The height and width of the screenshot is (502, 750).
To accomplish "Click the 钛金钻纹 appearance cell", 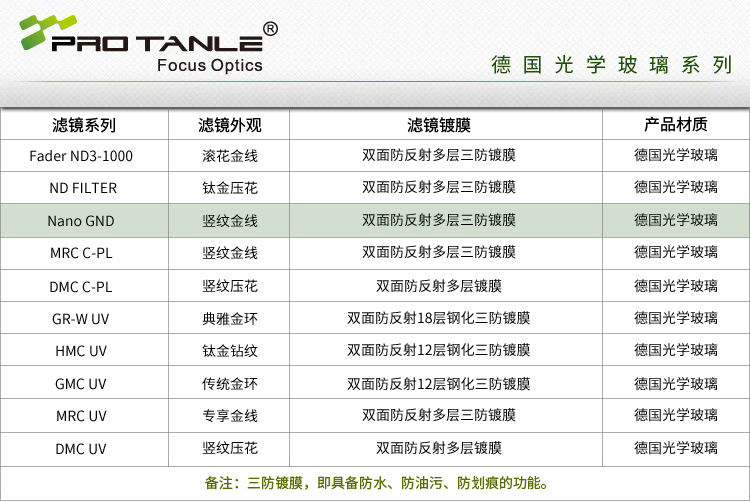I will tap(230, 351).
